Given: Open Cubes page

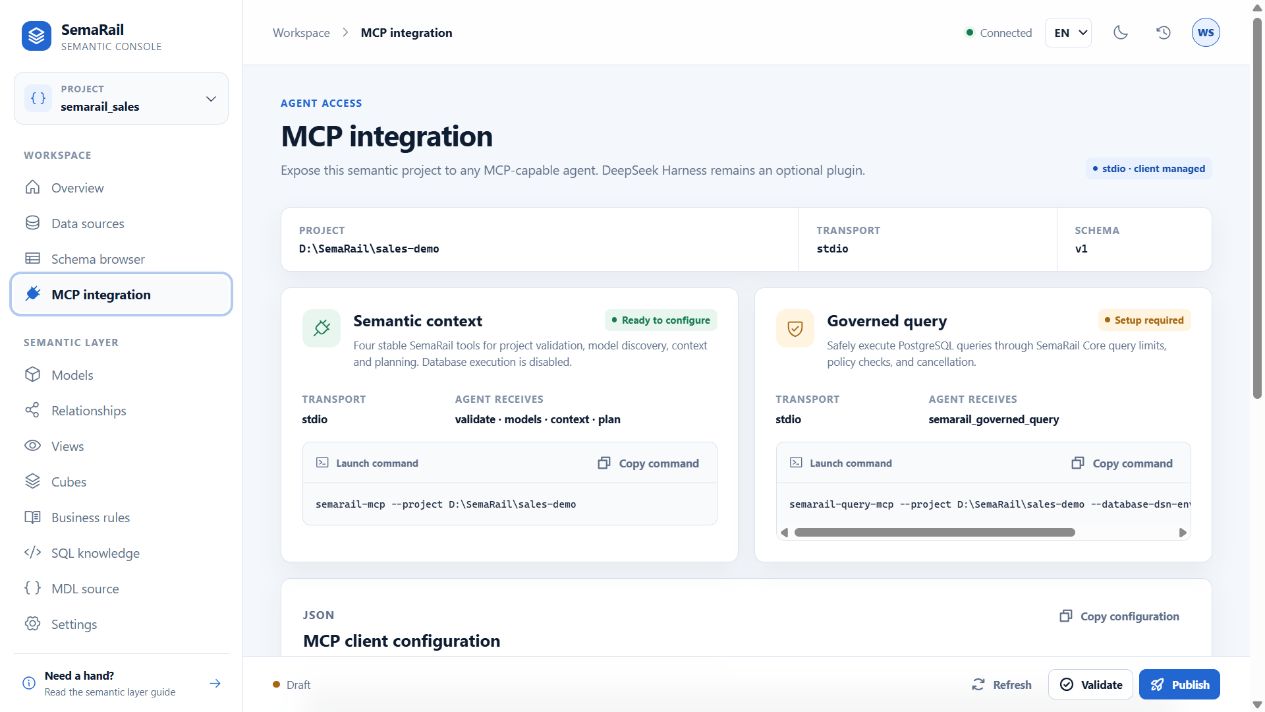Looking at the screenshot, I should point(121,482).
